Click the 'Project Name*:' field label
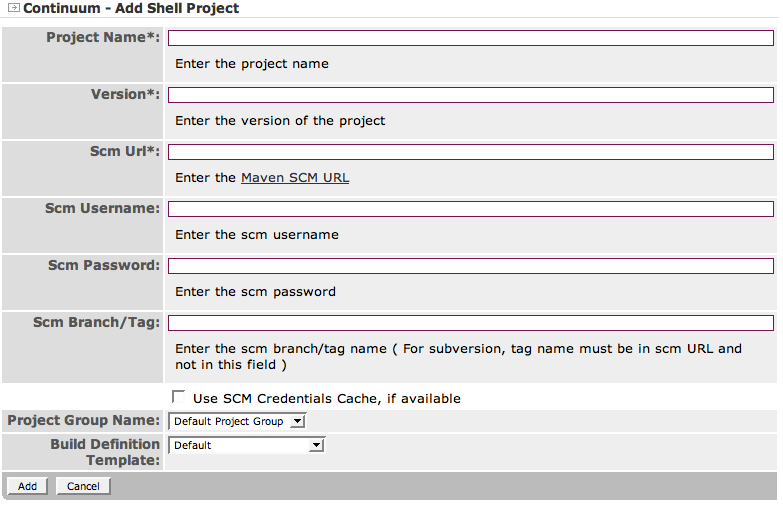Image resolution: width=783 pixels, height=506 pixels. pyautogui.click(x=102, y=37)
